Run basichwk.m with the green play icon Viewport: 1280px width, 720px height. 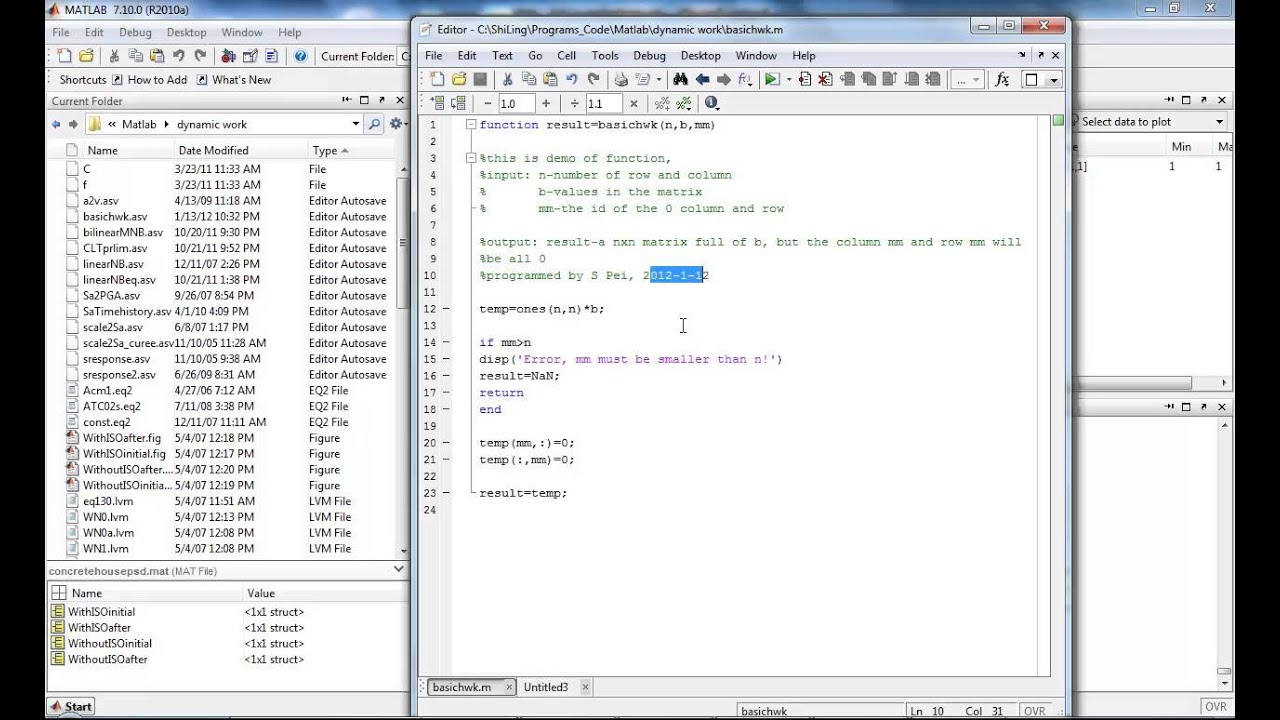coord(771,80)
